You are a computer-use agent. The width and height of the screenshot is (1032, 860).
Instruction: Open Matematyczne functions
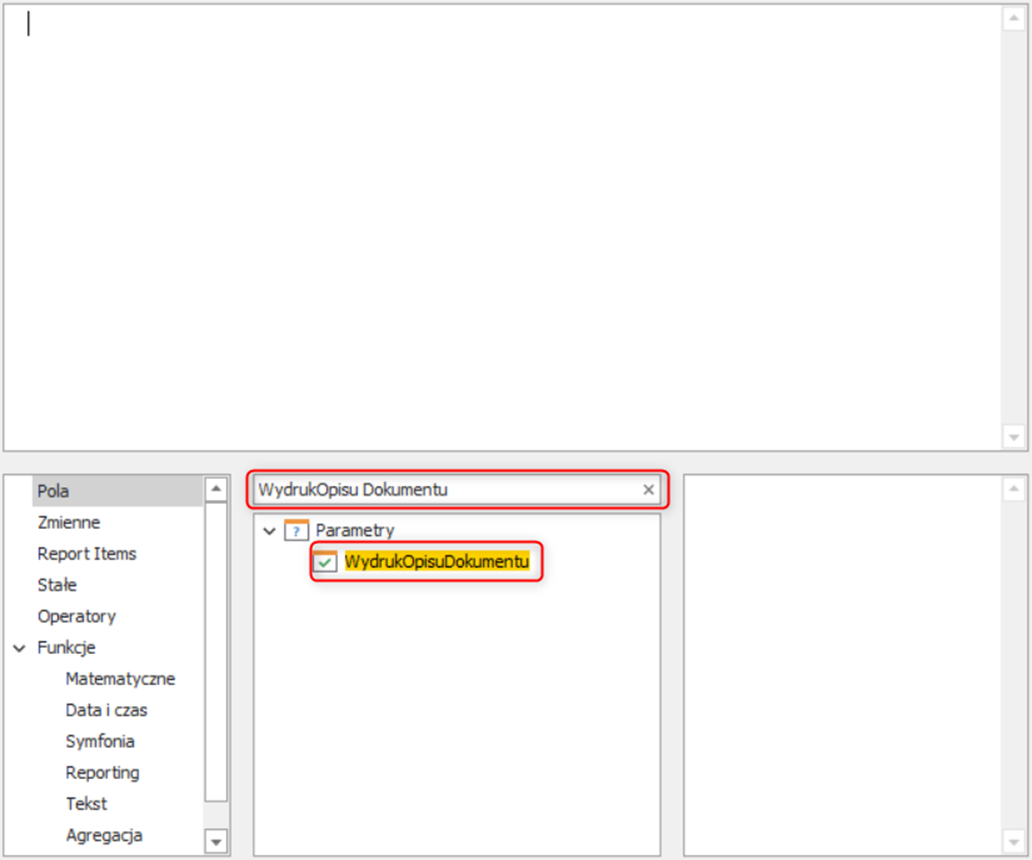pyautogui.click(x=120, y=679)
